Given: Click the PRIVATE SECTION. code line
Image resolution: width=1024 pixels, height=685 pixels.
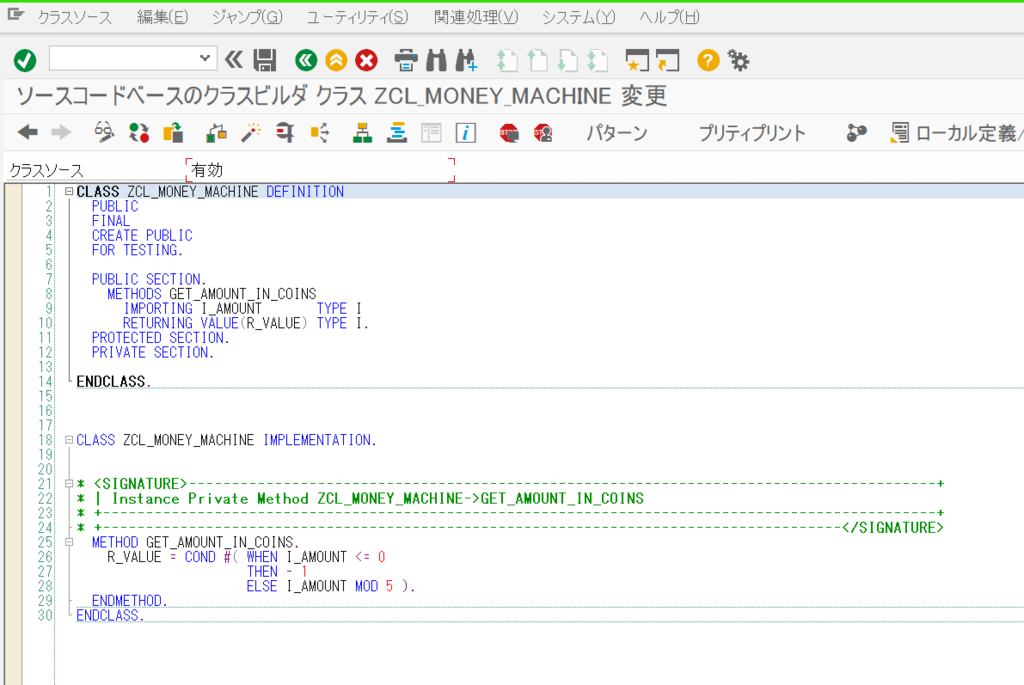Looking at the screenshot, I should click(153, 353).
